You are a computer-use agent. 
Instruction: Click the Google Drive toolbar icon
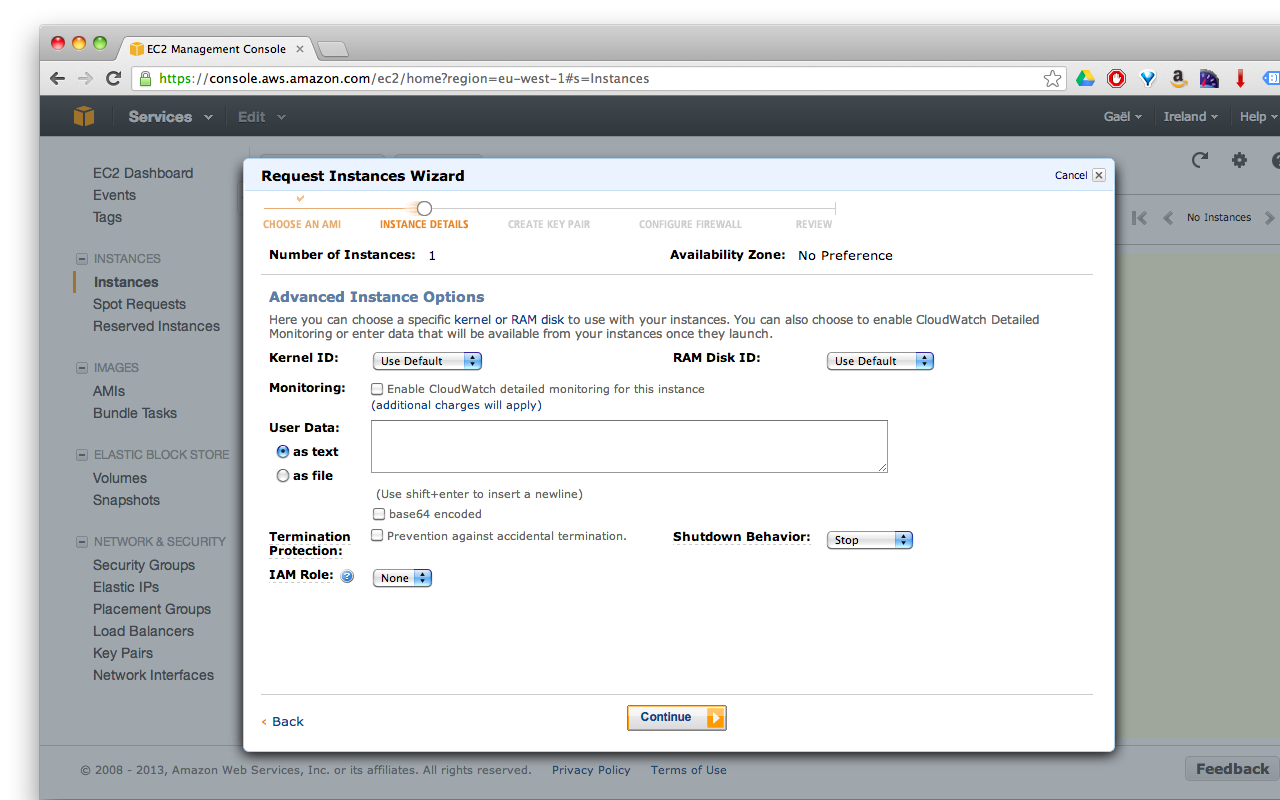1086,77
